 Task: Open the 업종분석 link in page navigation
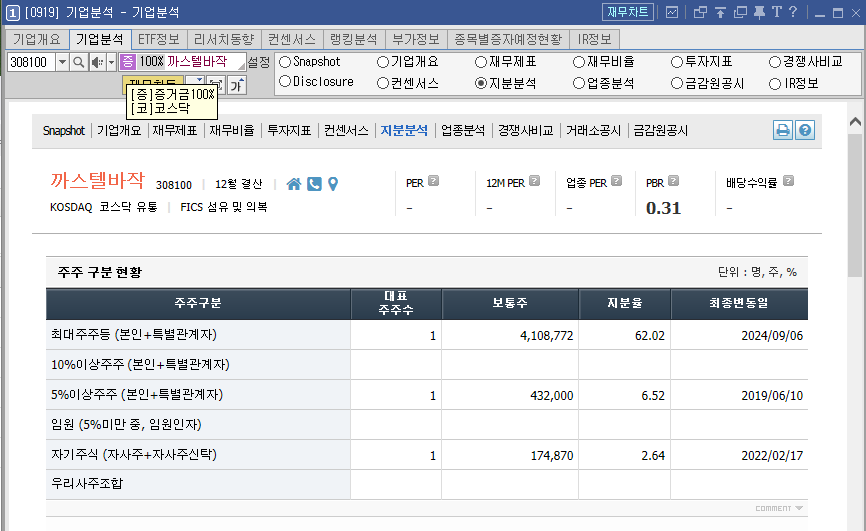(x=463, y=131)
